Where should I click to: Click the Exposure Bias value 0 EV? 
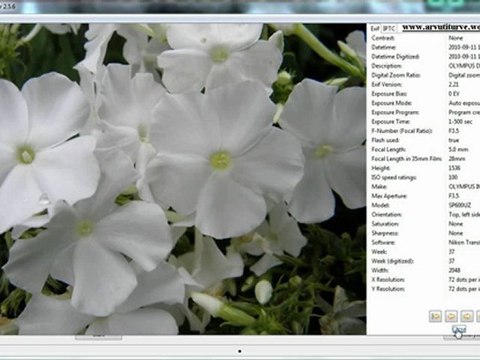pos(454,94)
